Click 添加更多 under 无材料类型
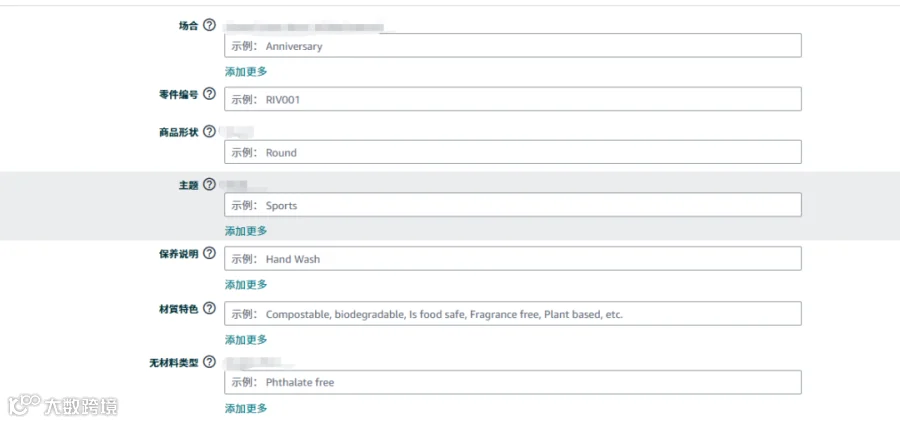Viewport: 900px width, 423px height. click(246, 409)
